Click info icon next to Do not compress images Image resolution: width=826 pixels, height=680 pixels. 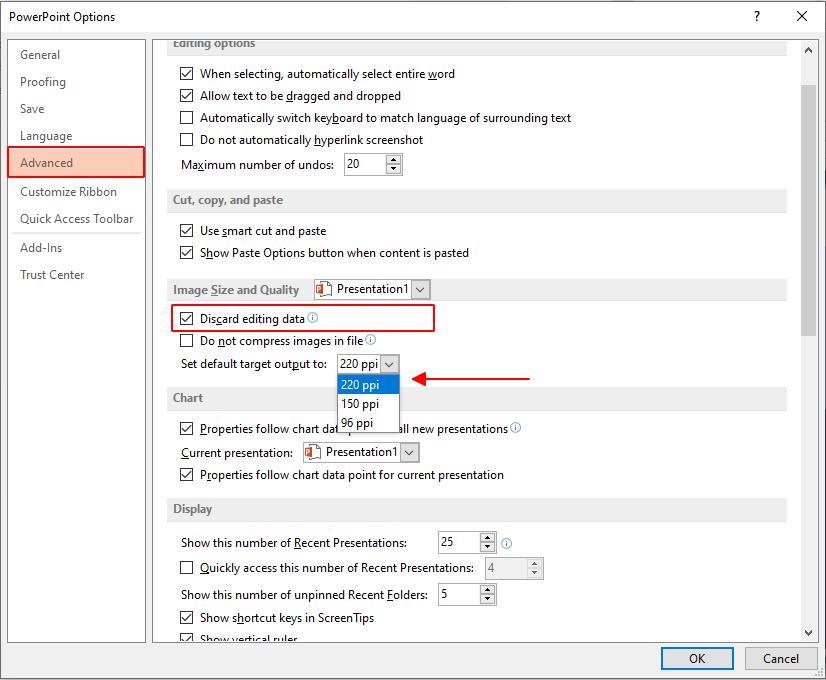pyautogui.click(x=371, y=340)
